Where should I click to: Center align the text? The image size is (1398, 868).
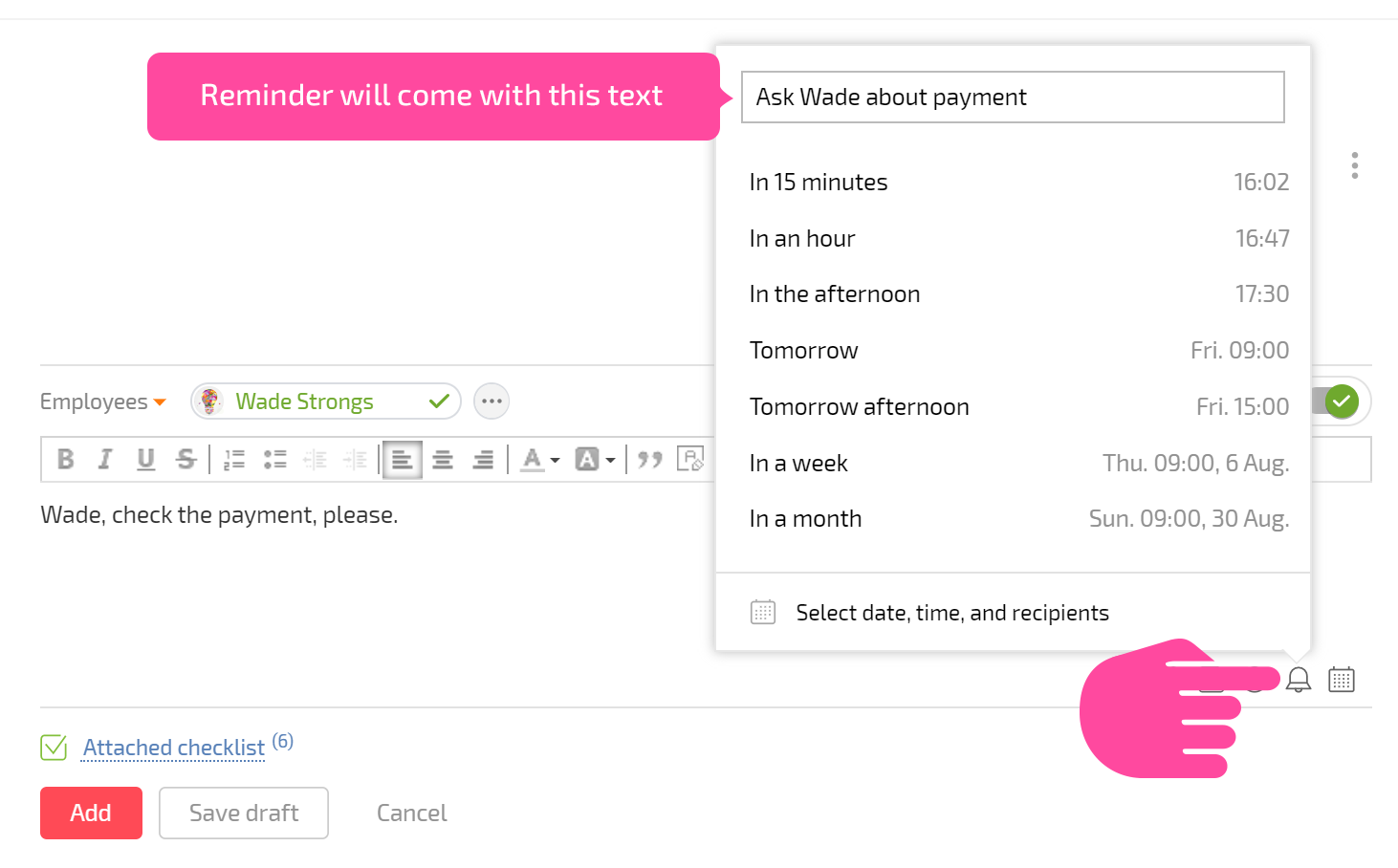443,460
